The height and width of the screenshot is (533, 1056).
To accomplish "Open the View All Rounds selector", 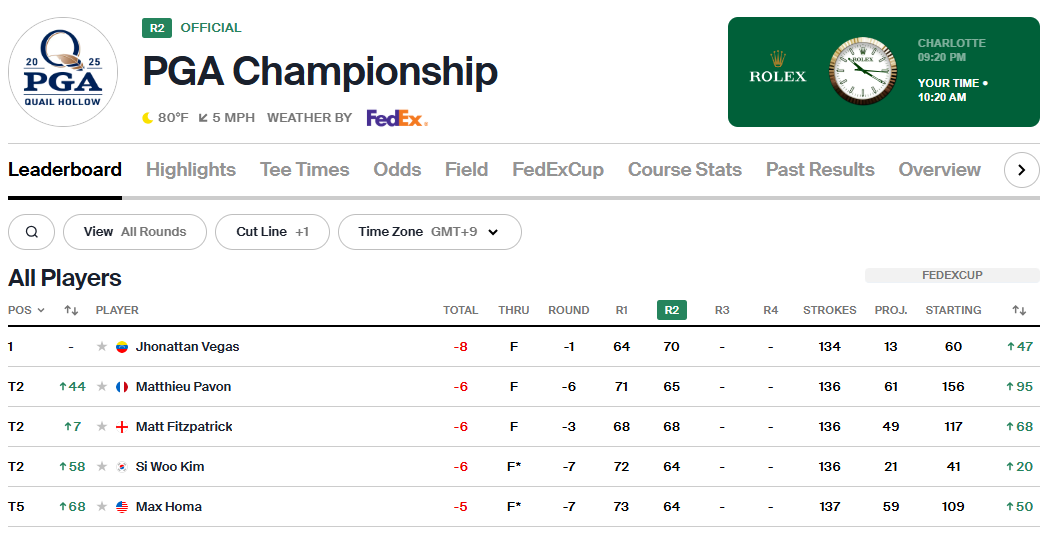I will [x=135, y=232].
